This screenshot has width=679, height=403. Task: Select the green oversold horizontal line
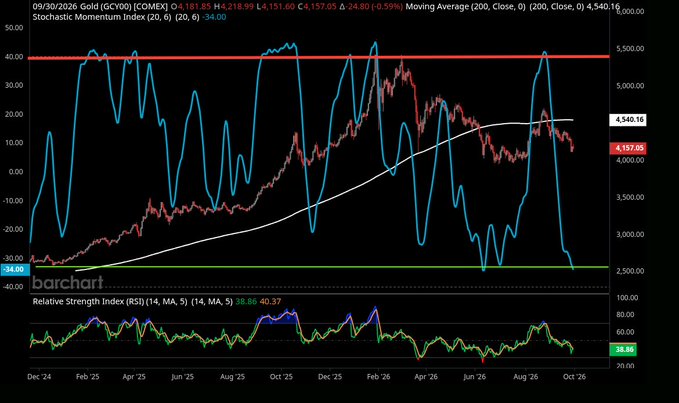[321, 267]
